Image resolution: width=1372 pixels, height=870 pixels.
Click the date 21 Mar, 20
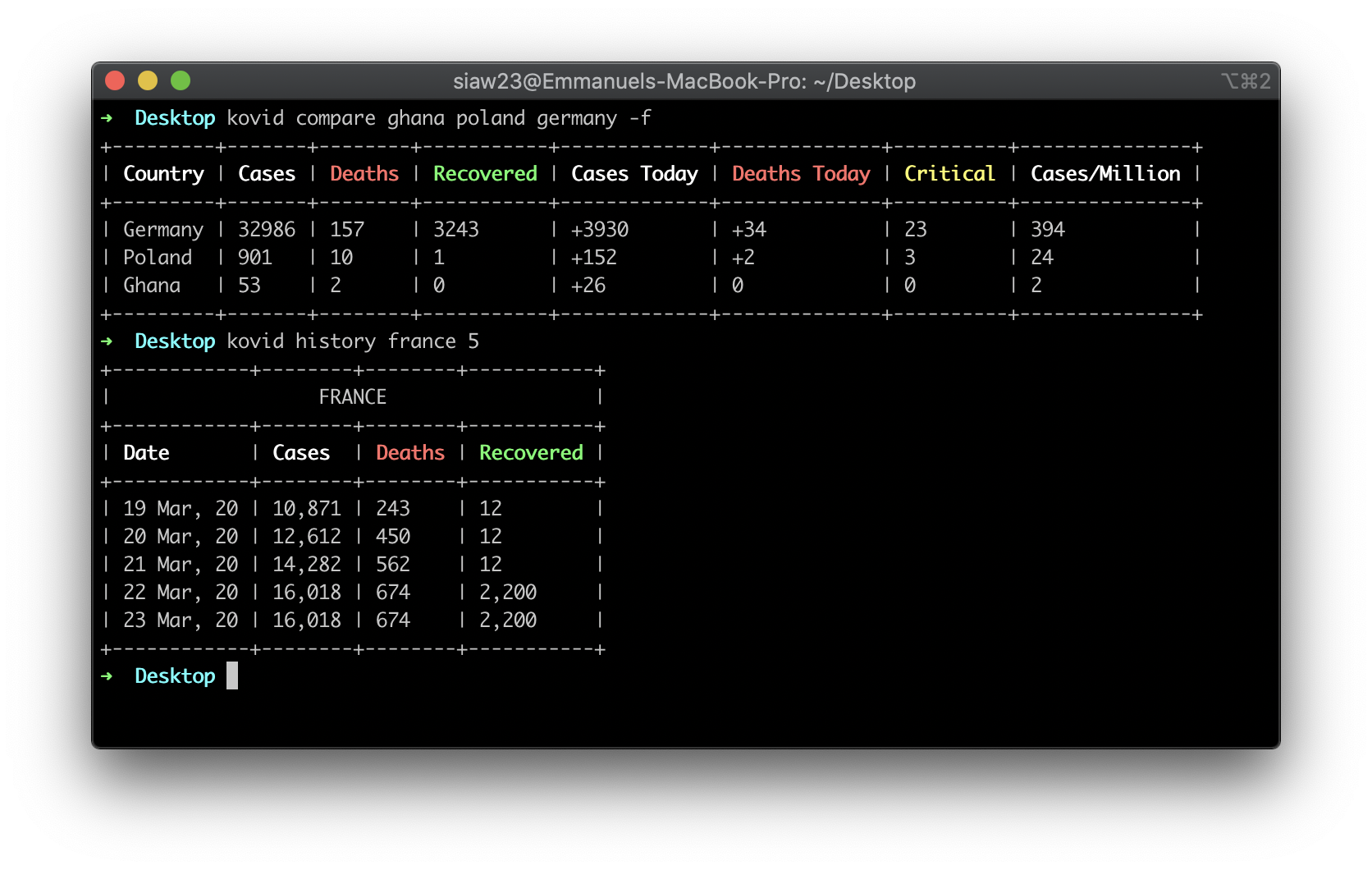[x=181, y=565]
